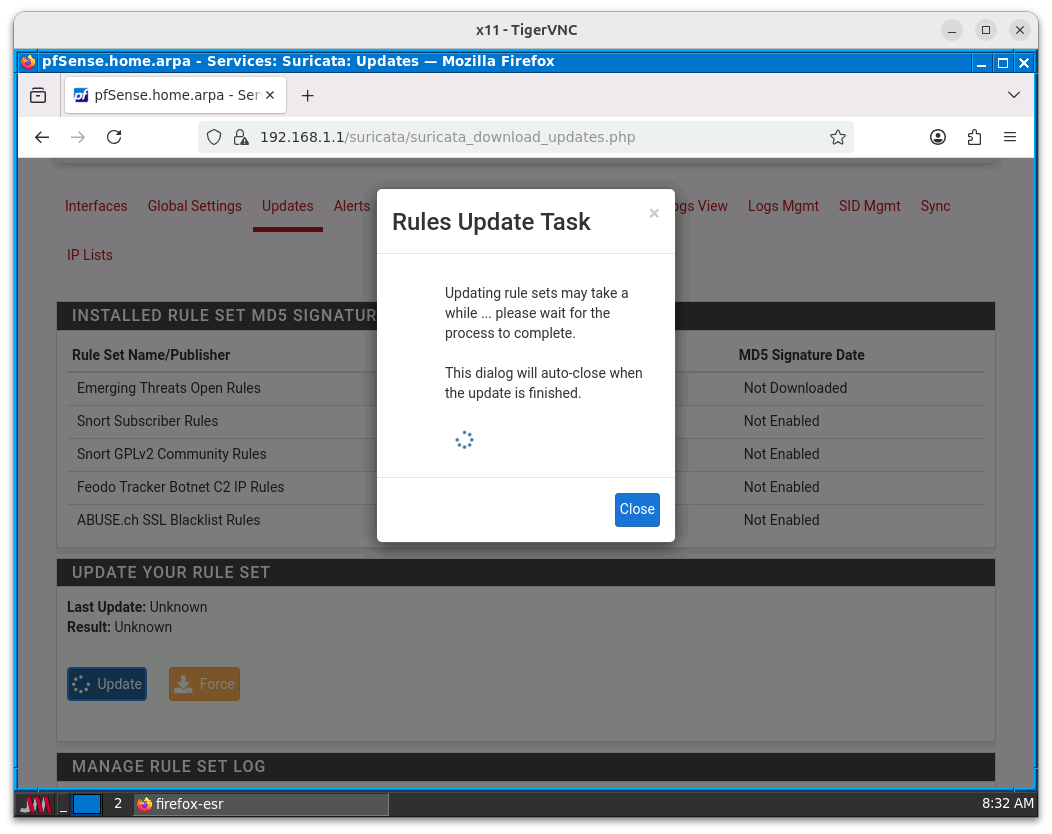Screen dimensions: 1052x834
Task: Select the blue workspace 1 pager box
Action: point(87,804)
